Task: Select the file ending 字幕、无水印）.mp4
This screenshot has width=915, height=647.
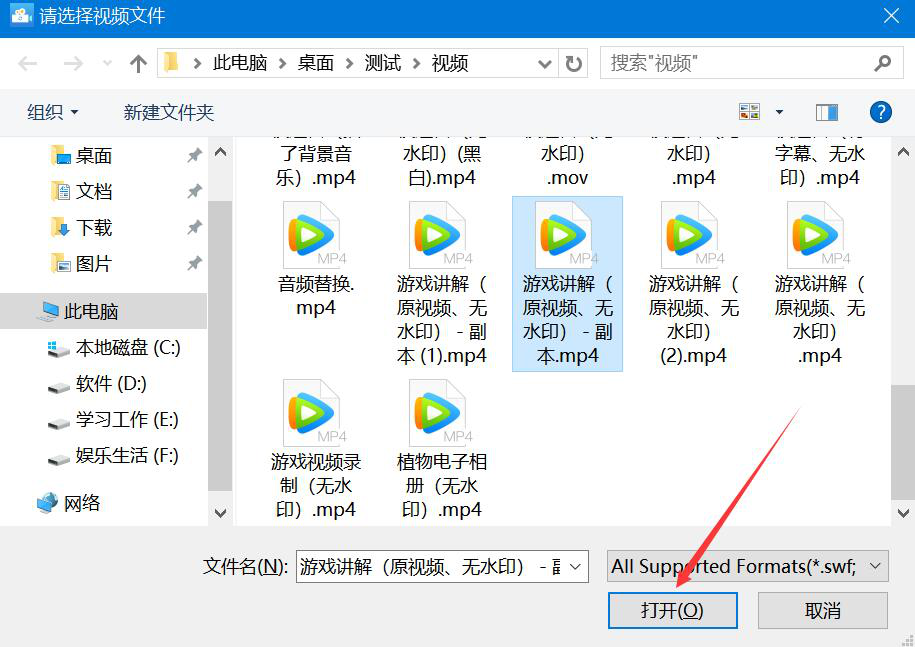Action: coord(819,165)
